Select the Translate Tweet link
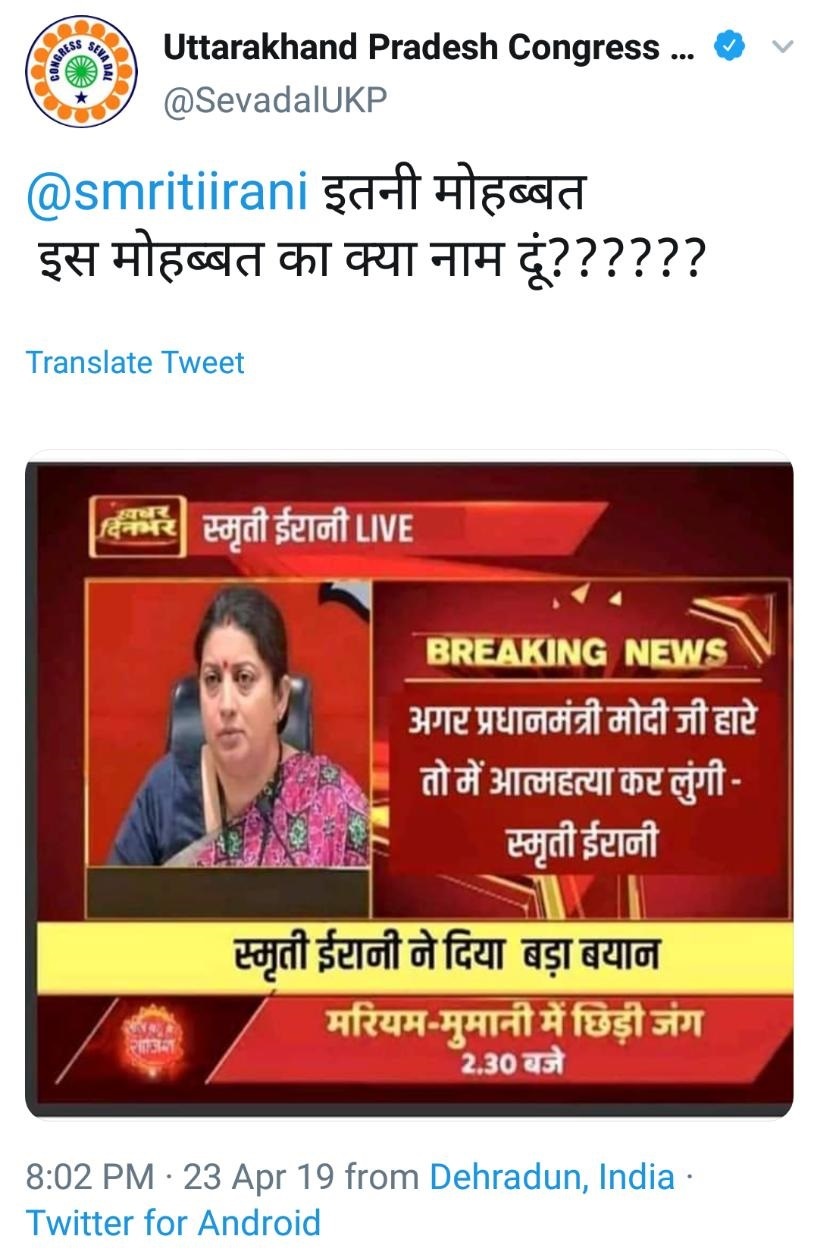The width and height of the screenshot is (816, 1258). [x=135, y=362]
